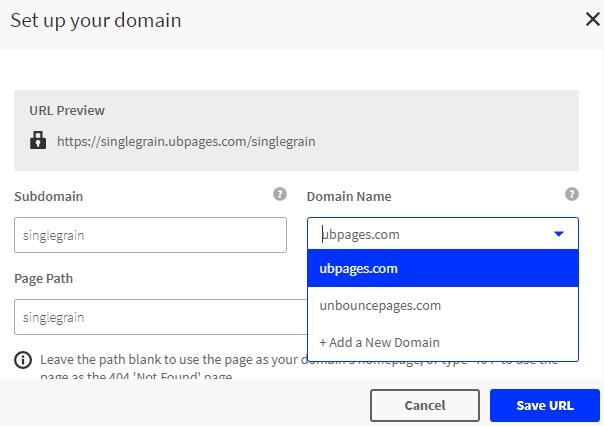604x426 pixels.
Task: Focus the Subdomain text field
Action: [150, 235]
